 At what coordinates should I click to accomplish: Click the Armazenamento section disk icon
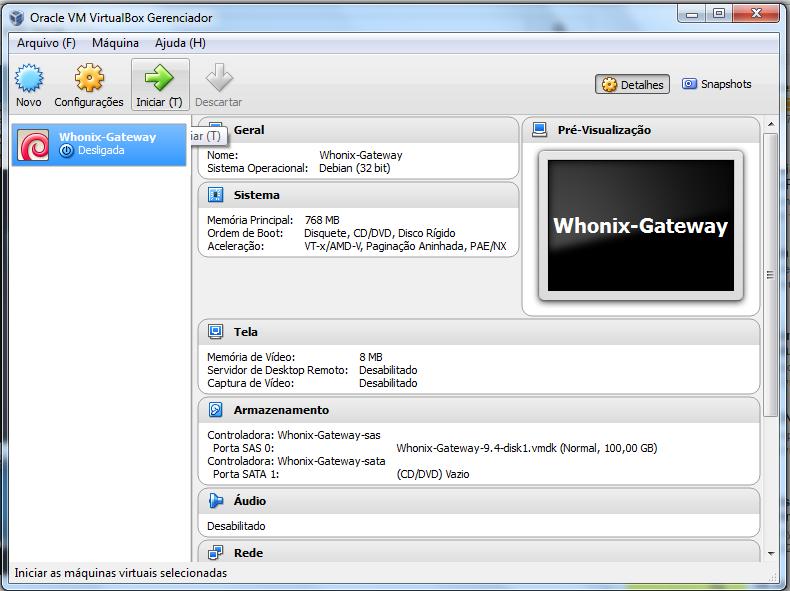pyautogui.click(x=216, y=410)
